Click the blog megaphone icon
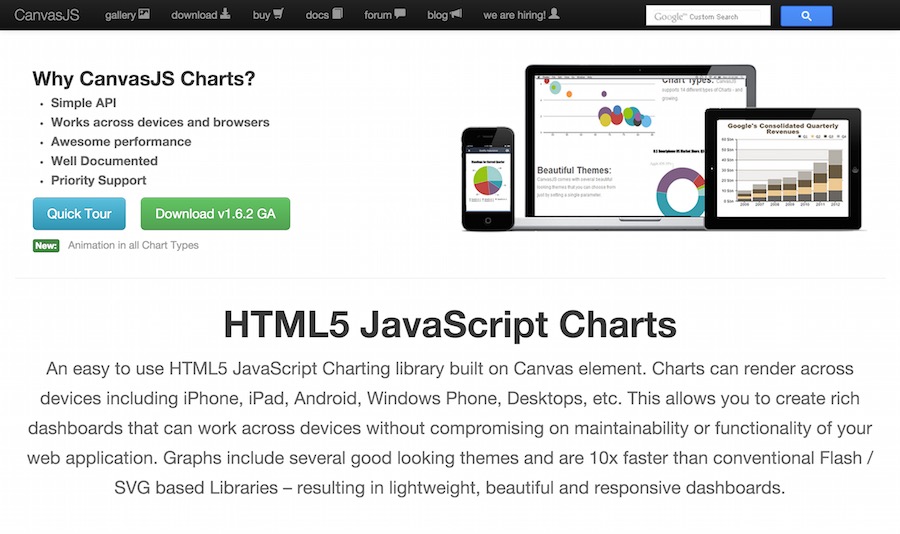This screenshot has width=900, height=534. click(x=456, y=14)
